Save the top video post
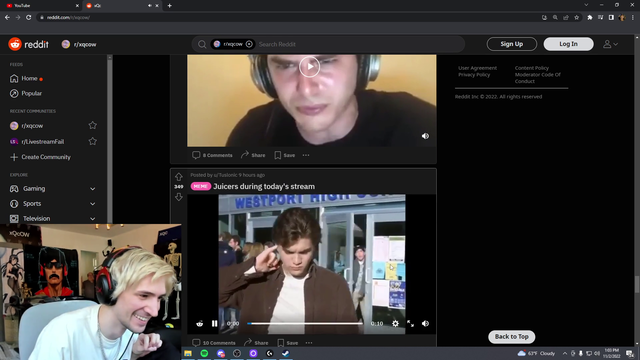Screen dimensions: 640x360 point(284,155)
